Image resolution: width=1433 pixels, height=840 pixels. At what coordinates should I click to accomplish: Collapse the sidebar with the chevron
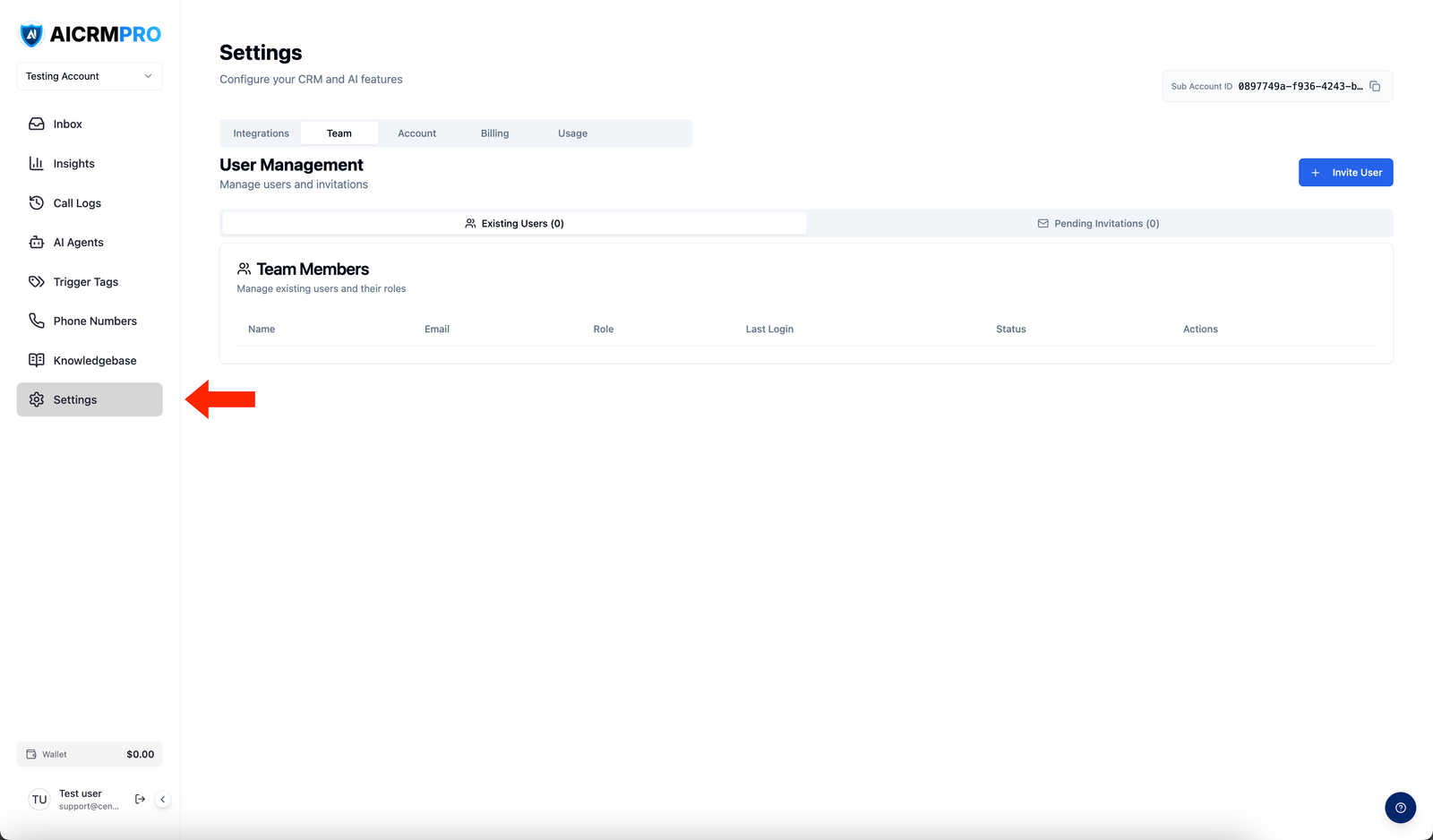[162, 799]
